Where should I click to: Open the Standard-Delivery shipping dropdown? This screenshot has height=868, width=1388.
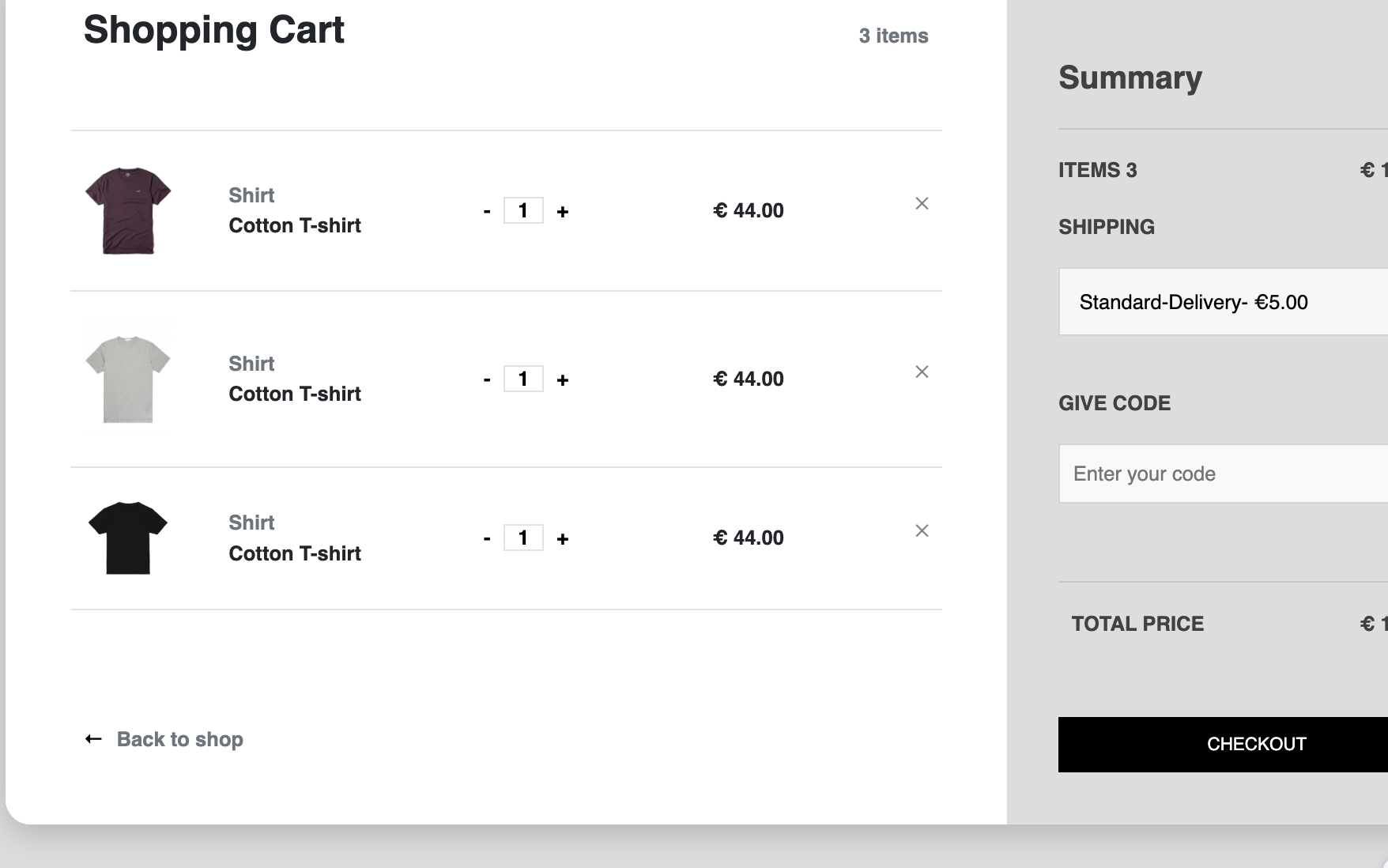1224,302
